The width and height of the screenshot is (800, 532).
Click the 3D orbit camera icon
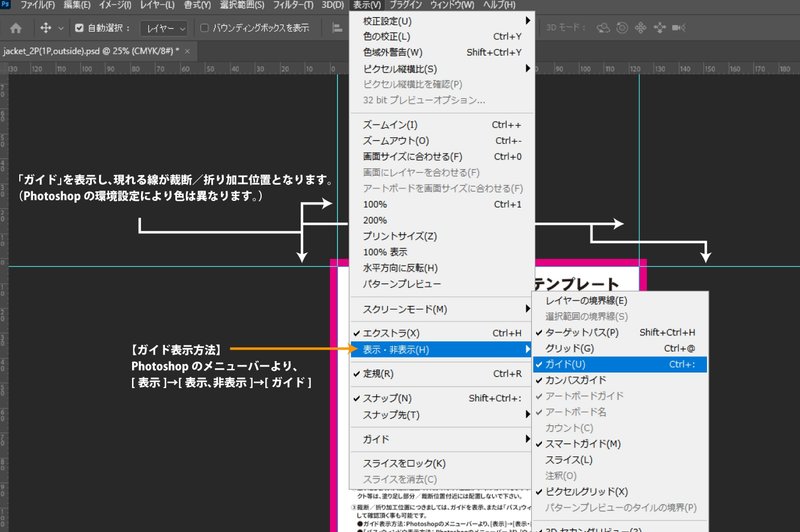(603, 28)
